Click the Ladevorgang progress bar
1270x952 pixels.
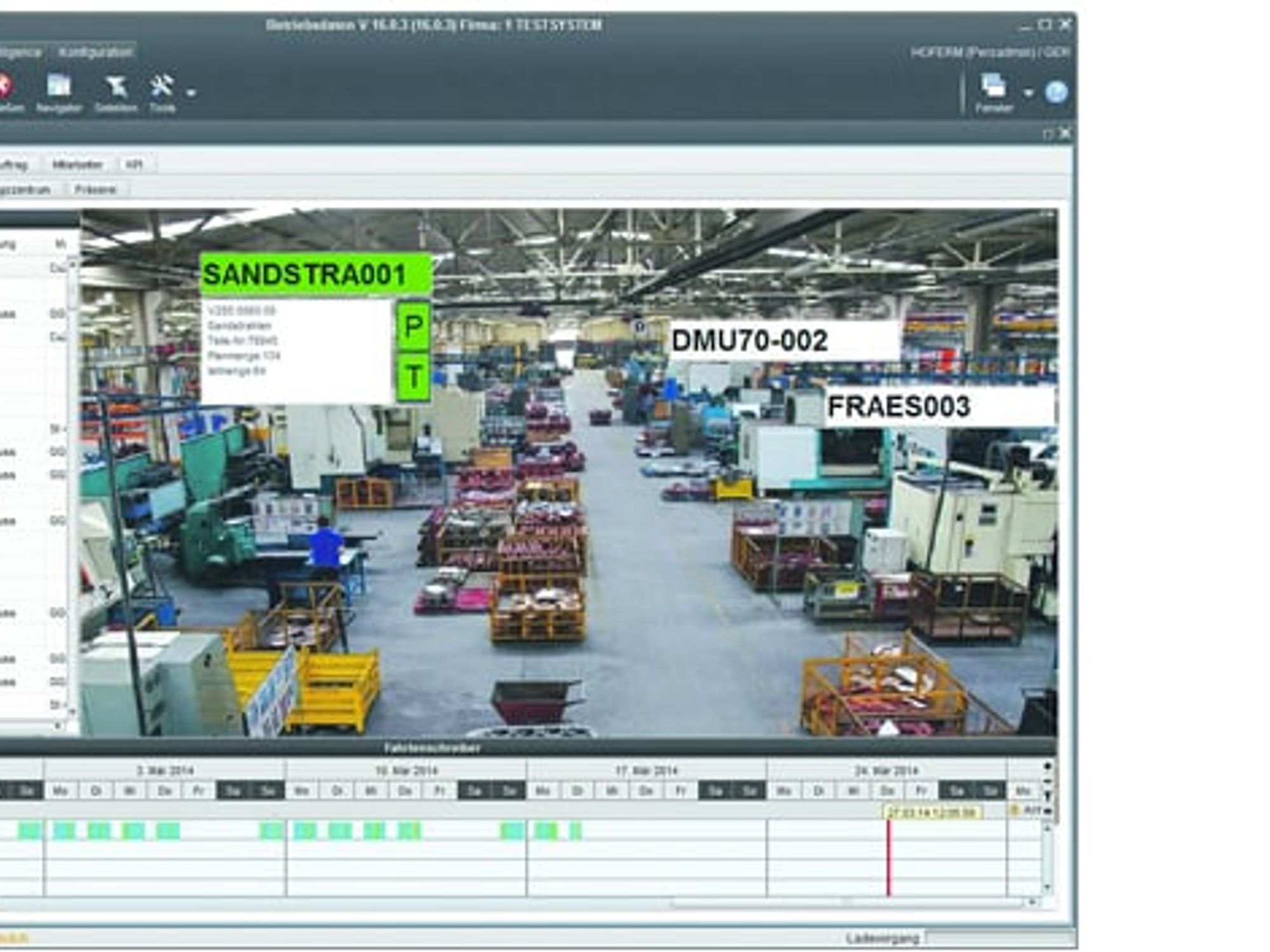(x=1001, y=937)
